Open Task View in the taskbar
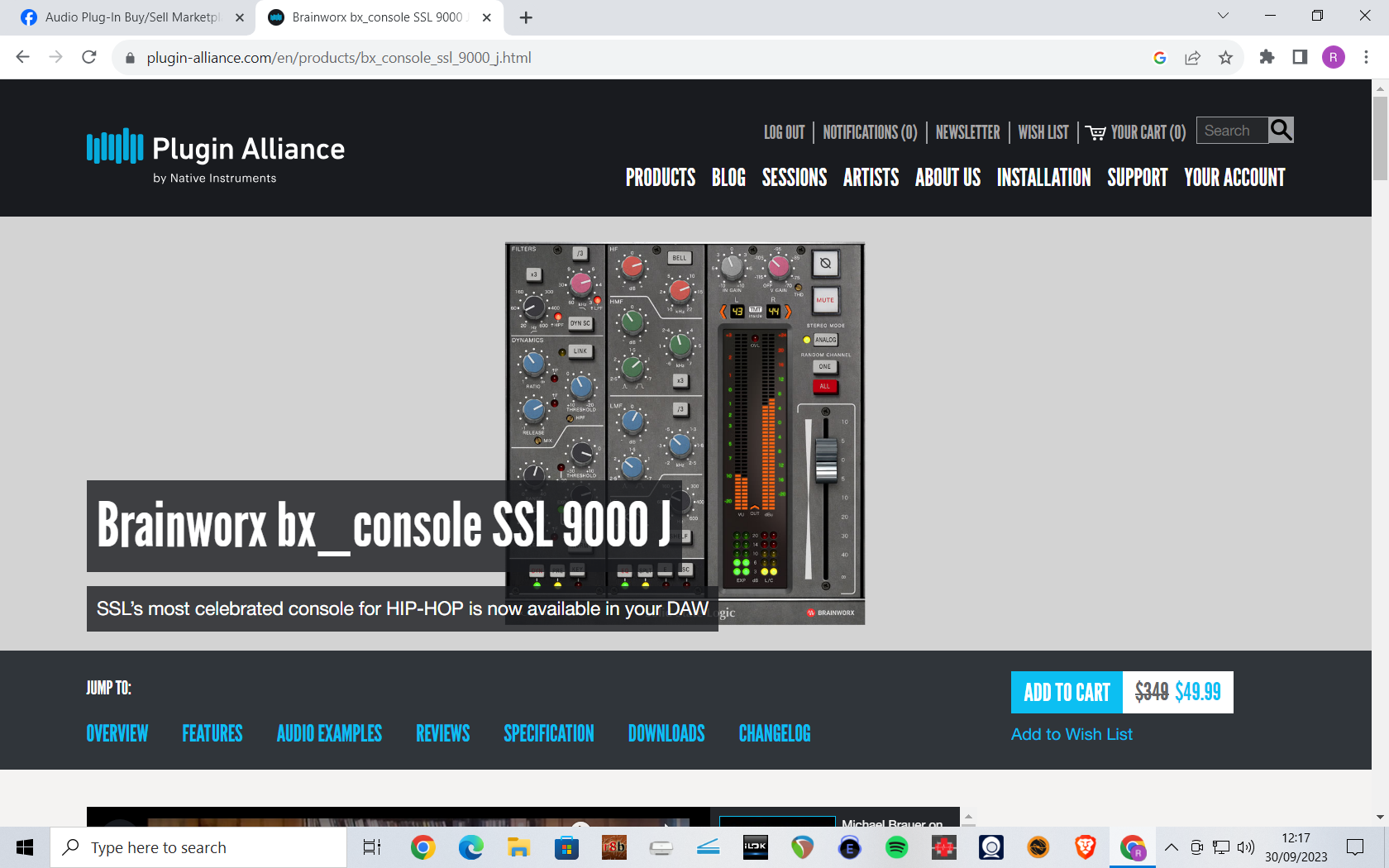The image size is (1389, 868). [372, 847]
